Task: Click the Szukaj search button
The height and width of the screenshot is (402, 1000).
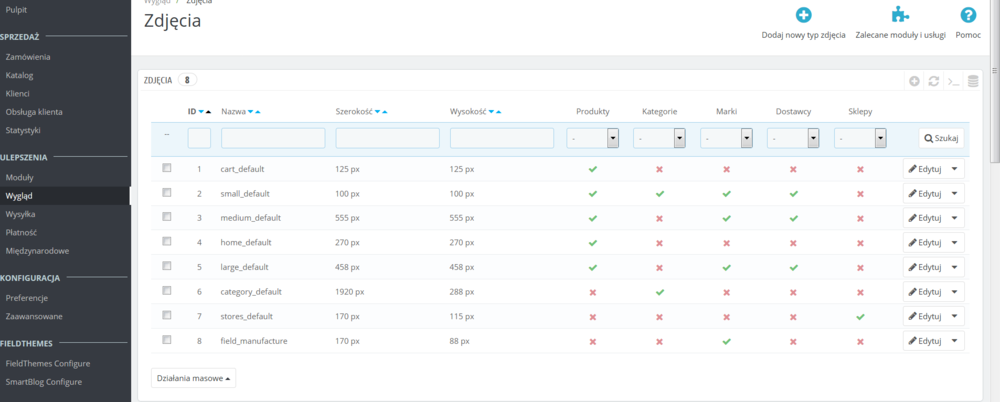Action: click(941, 138)
